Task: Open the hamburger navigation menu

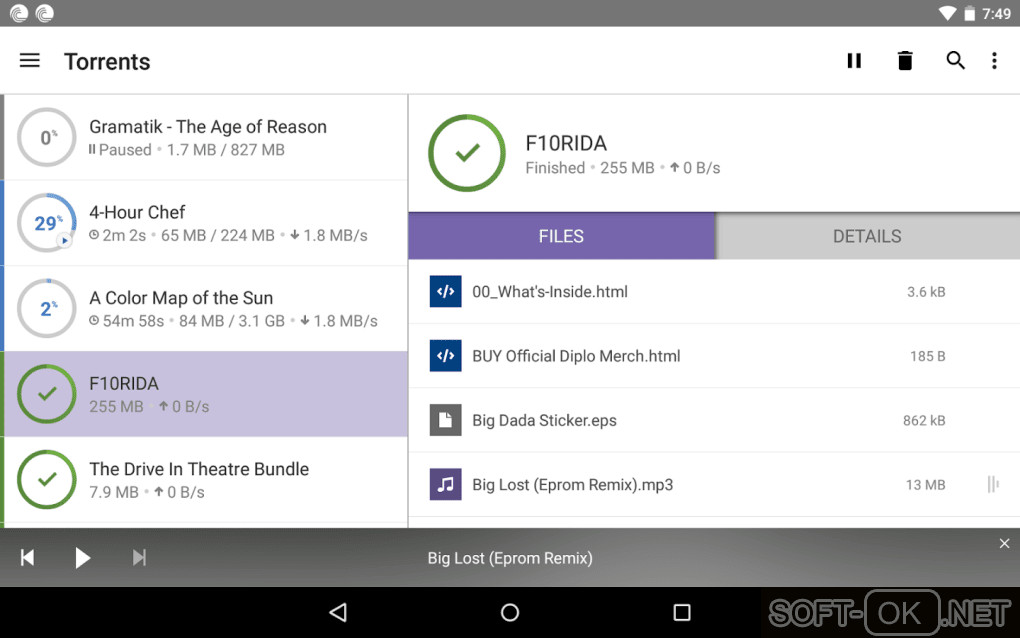Action: click(x=30, y=61)
